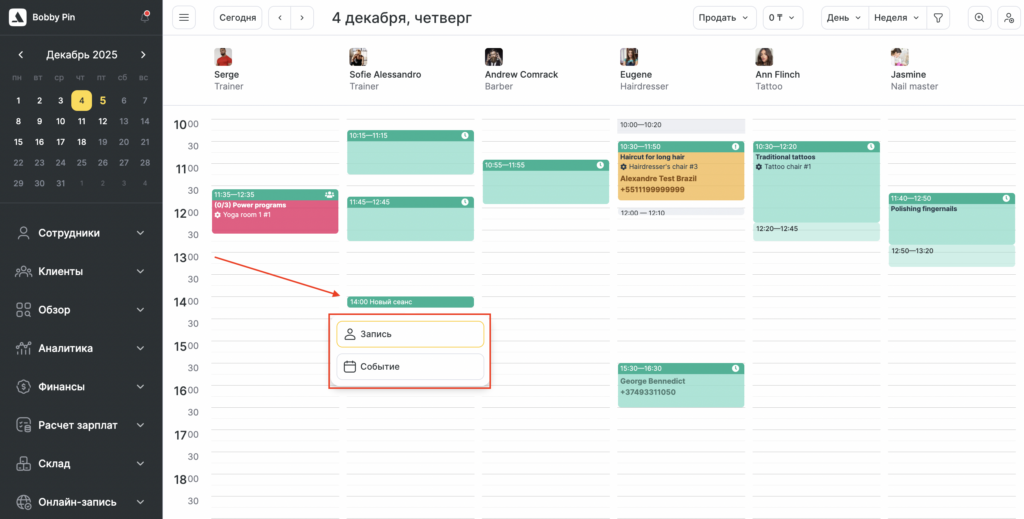Screen dimensions: 1024x519
Task: Click the Bobby Pin logo
Action: pos(17,18)
